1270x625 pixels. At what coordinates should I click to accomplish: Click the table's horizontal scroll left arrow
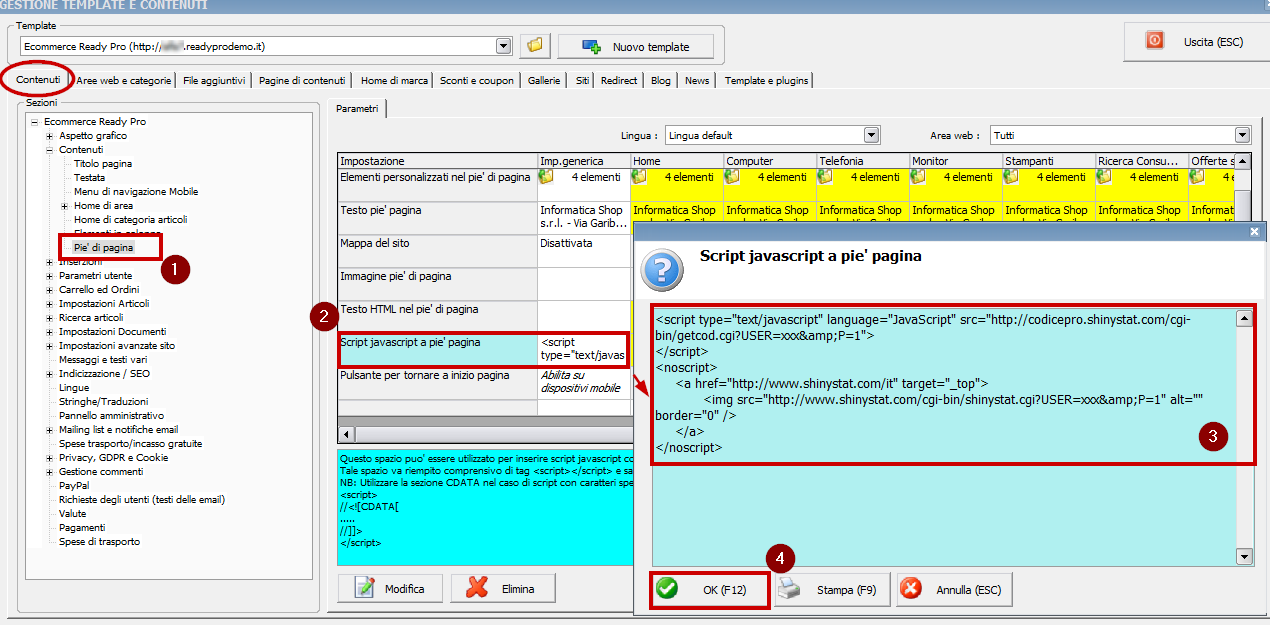tap(346, 434)
